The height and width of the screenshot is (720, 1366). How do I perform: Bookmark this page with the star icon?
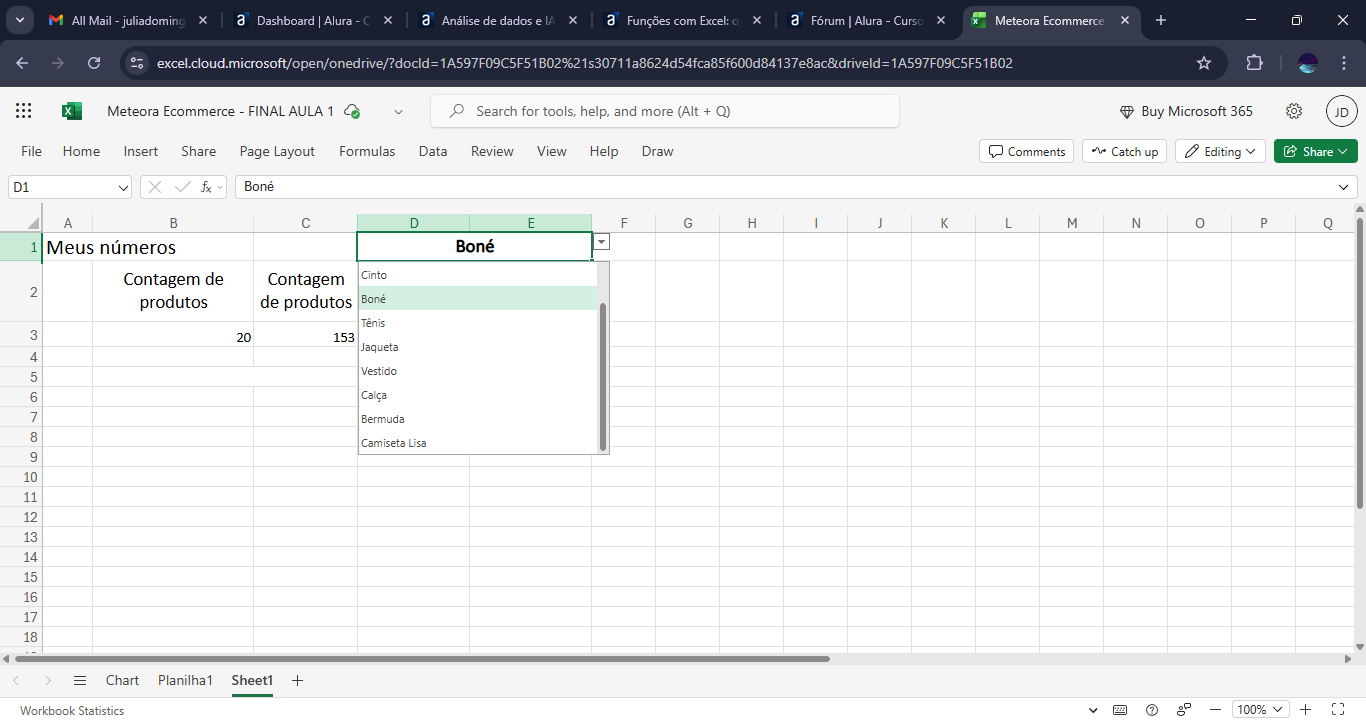tap(1204, 63)
